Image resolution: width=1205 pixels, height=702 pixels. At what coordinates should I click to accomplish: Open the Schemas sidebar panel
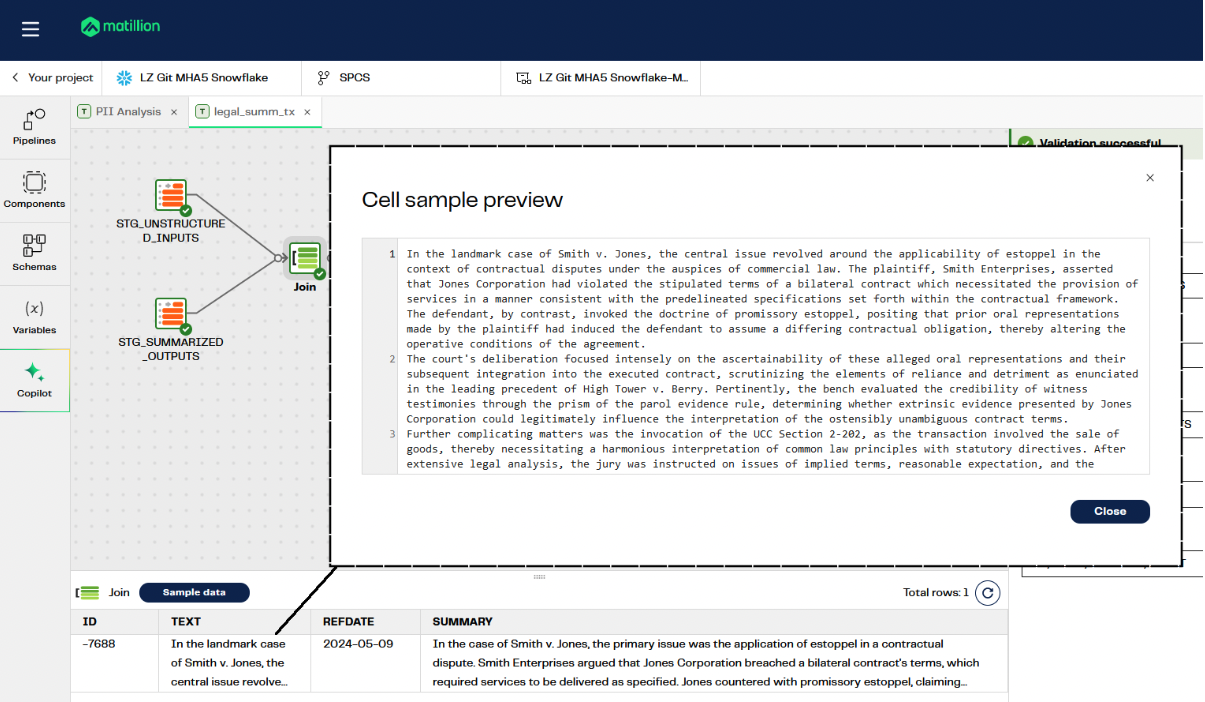(x=34, y=252)
